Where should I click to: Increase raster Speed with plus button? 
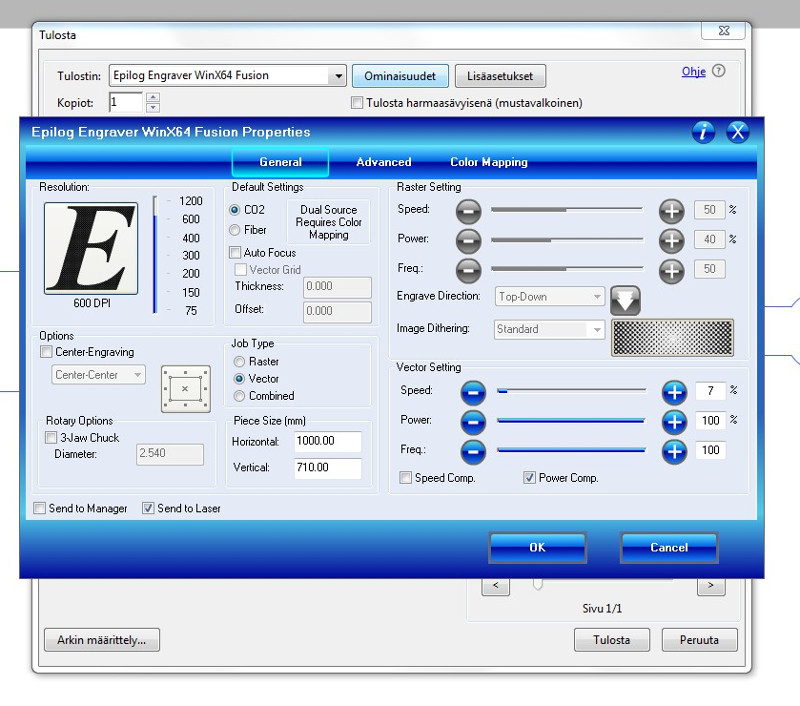click(x=671, y=211)
